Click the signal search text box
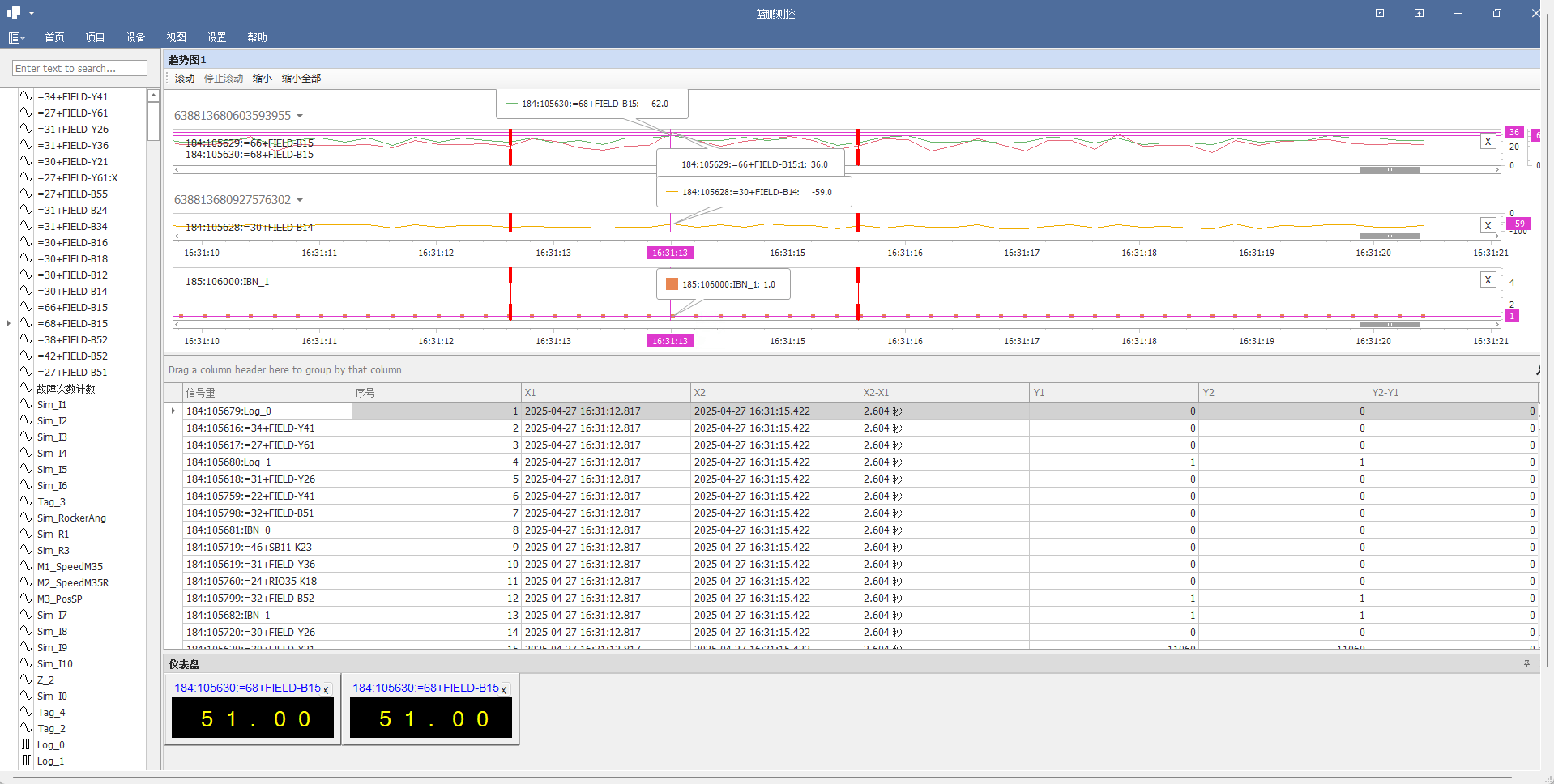The height and width of the screenshot is (784, 1554). coord(79,69)
